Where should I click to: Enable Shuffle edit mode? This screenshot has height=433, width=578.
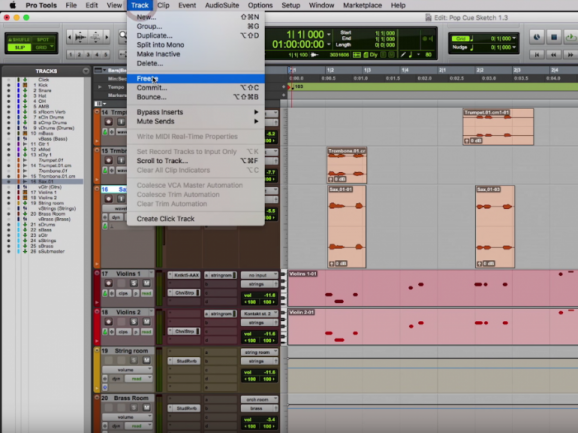[19, 39]
